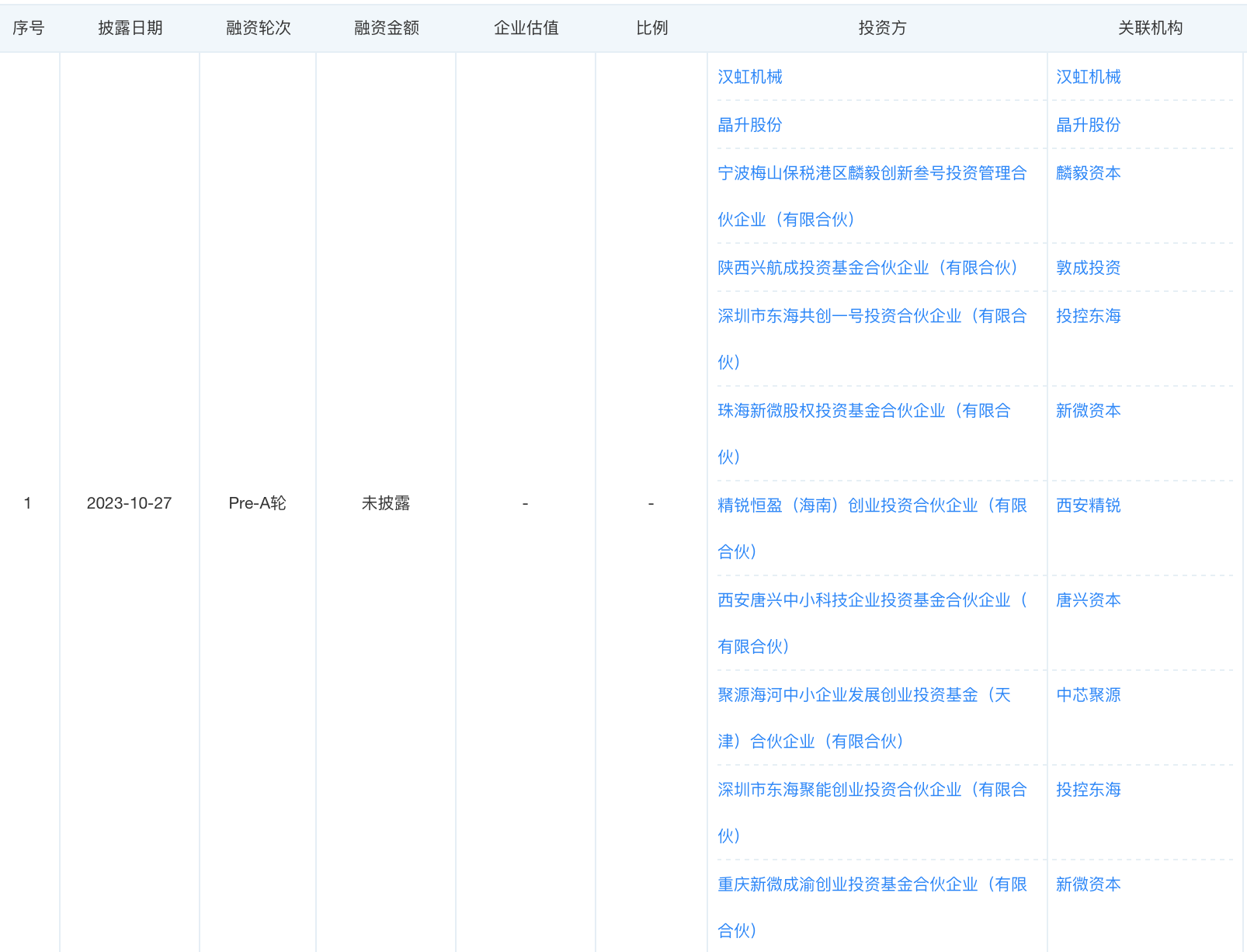Select 深圳市东海共创一号投资合伙企业 link
The height and width of the screenshot is (952, 1247).
tap(871, 316)
